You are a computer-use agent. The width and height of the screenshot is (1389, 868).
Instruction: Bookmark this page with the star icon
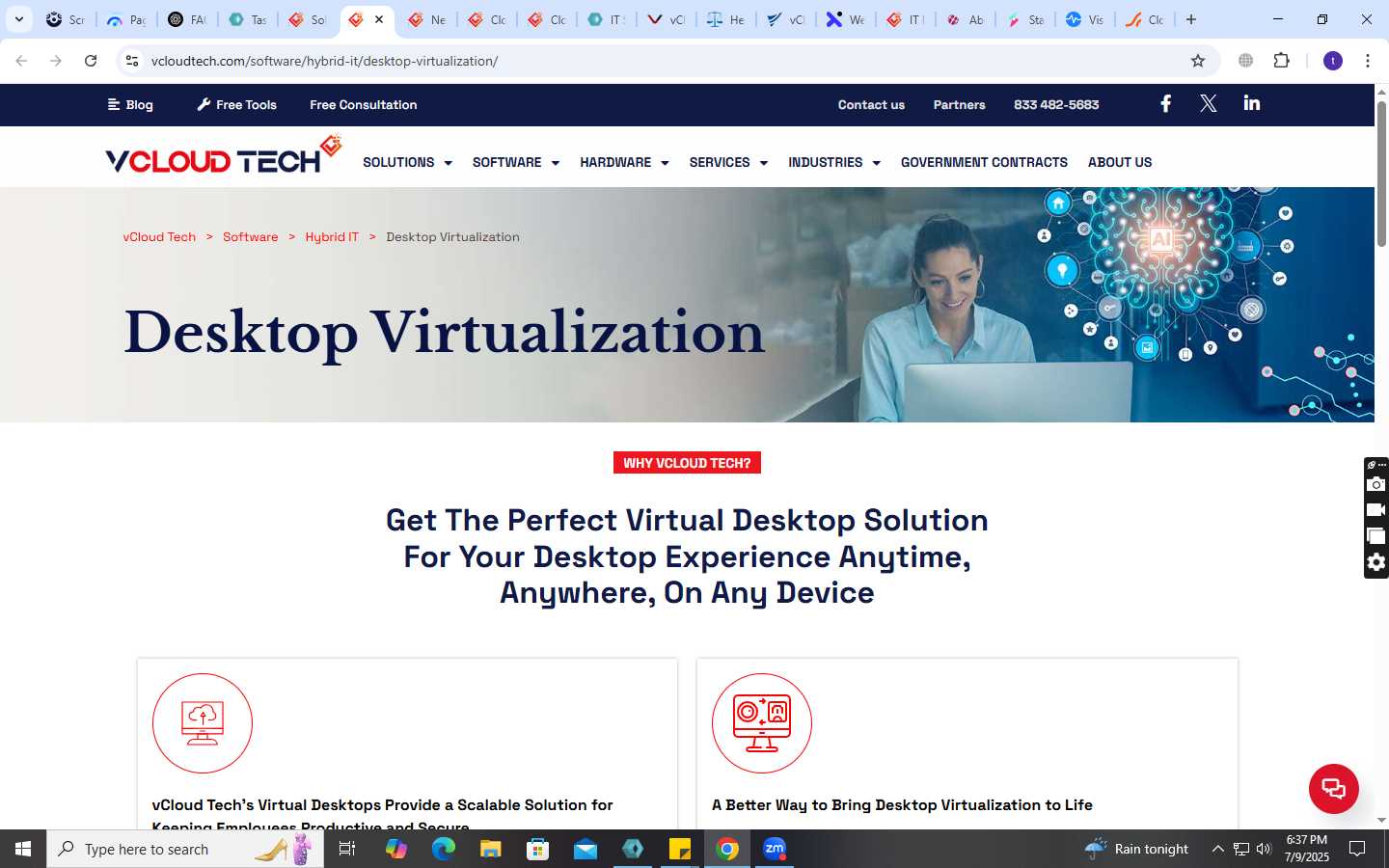[1198, 61]
